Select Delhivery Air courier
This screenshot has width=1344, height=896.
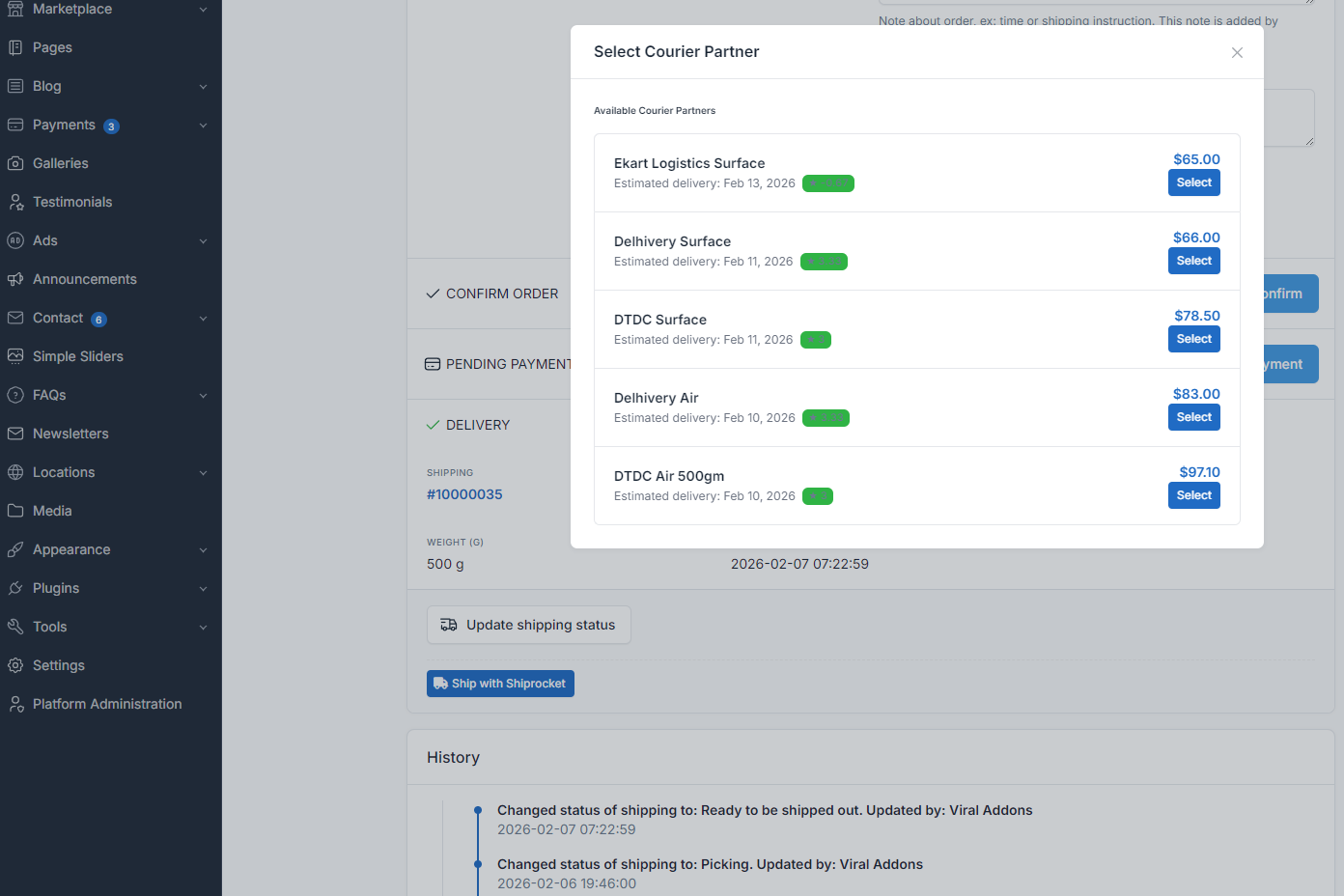(x=1194, y=417)
